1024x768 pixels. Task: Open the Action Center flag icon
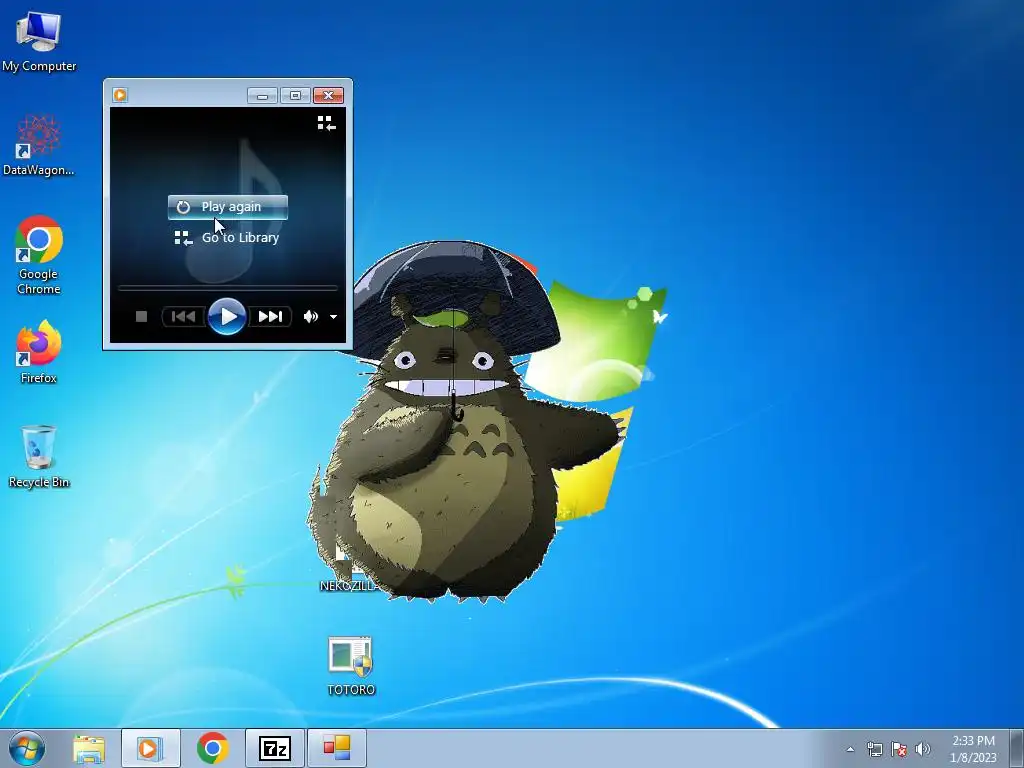(x=899, y=749)
